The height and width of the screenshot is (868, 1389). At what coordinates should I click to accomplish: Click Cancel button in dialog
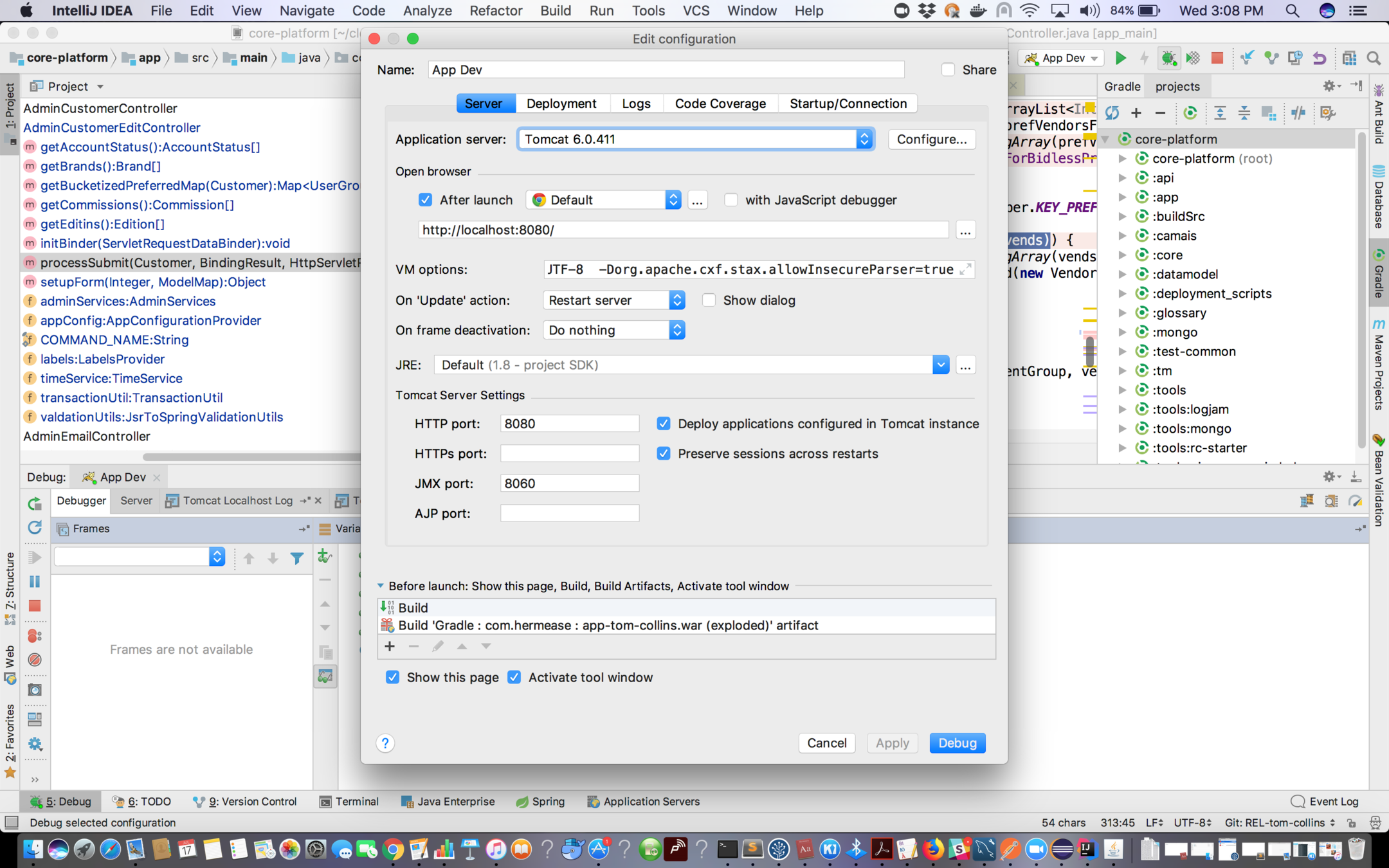pos(827,743)
